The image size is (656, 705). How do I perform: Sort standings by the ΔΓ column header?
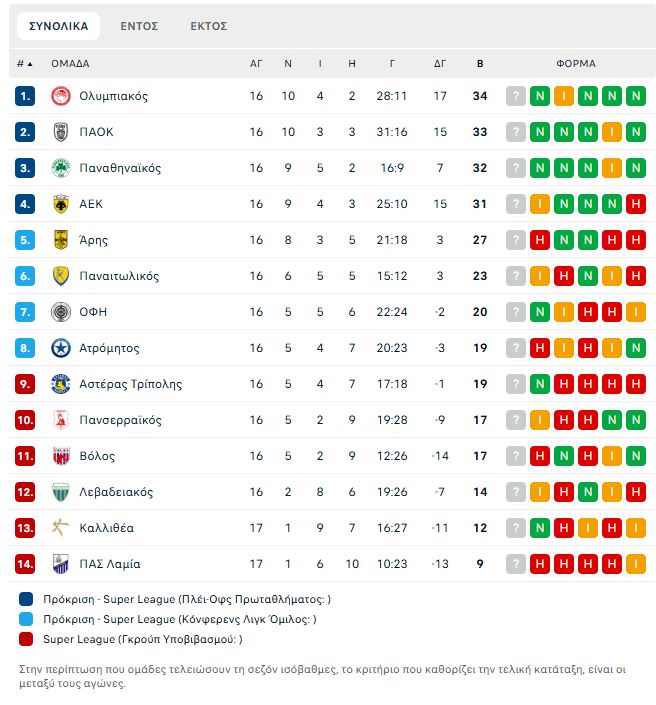[x=440, y=64]
